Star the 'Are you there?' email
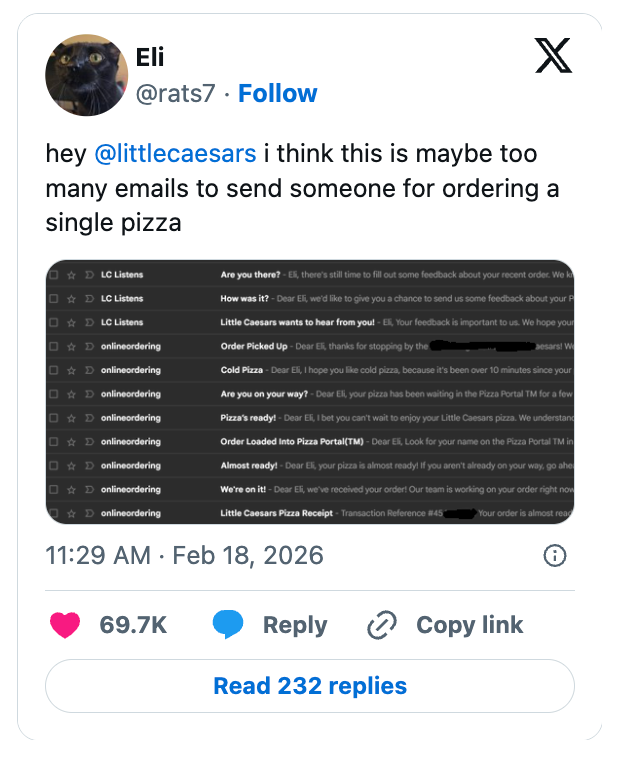The height and width of the screenshot is (762, 628). tap(73, 275)
